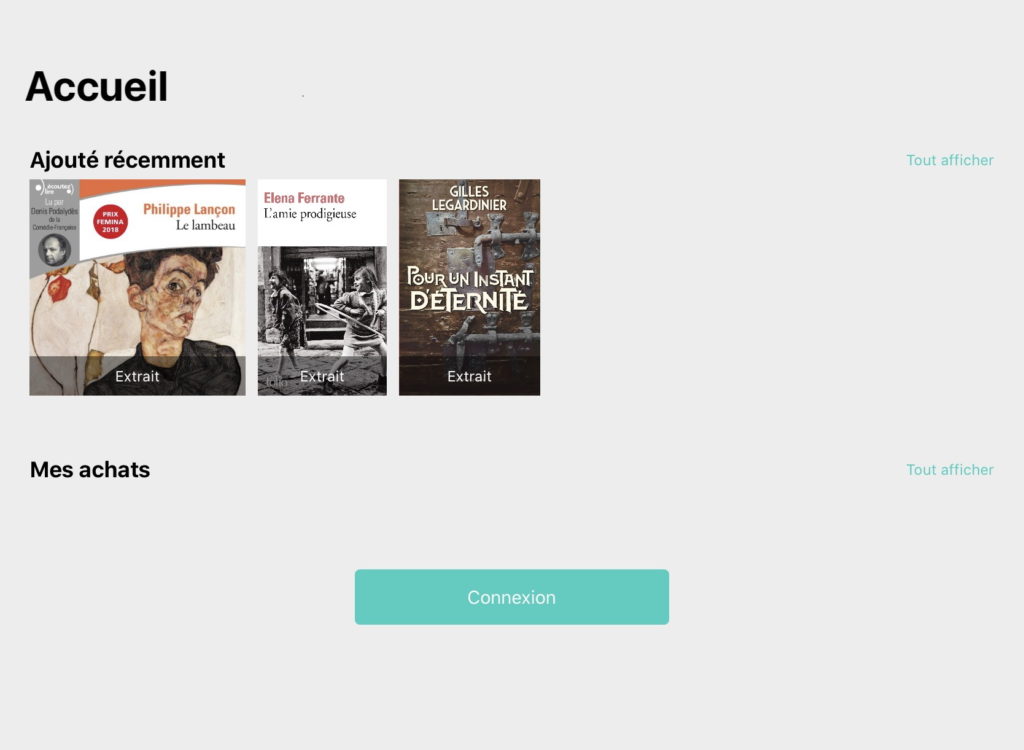This screenshot has height=750, width=1024.
Task: Click the Philippe Lançon author name
Action: tap(189, 209)
